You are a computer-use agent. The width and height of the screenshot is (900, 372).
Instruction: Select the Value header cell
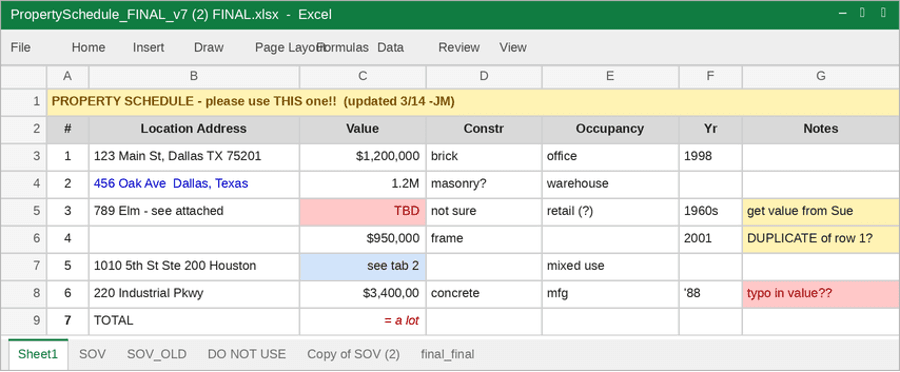pos(363,129)
